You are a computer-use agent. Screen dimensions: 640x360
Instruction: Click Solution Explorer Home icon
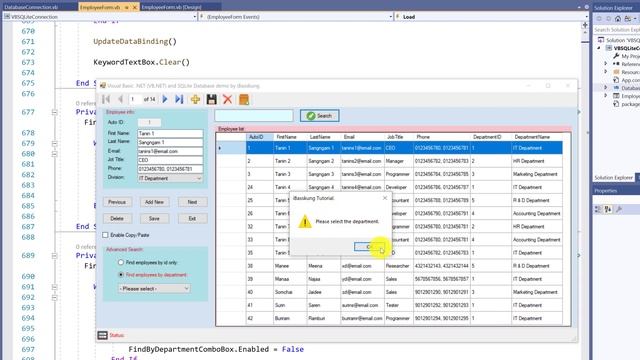(618, 19)
